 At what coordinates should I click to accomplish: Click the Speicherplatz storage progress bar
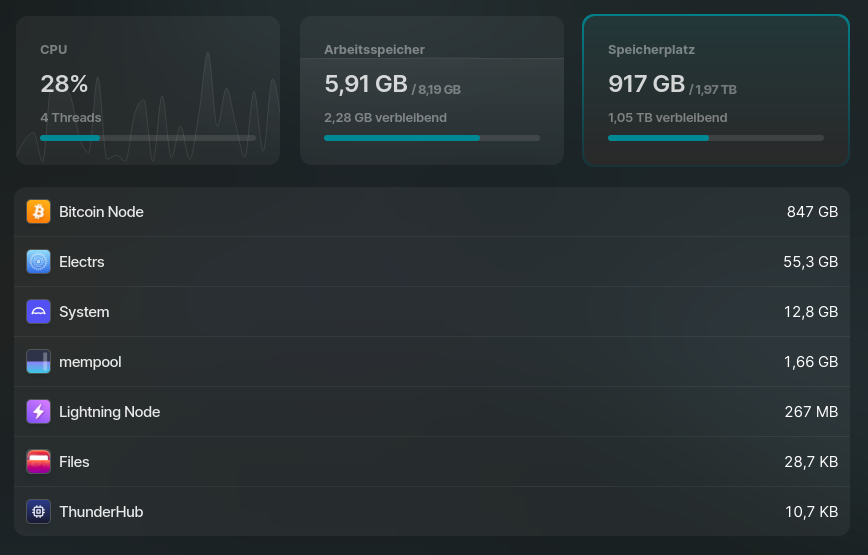[x=715, y=138]
